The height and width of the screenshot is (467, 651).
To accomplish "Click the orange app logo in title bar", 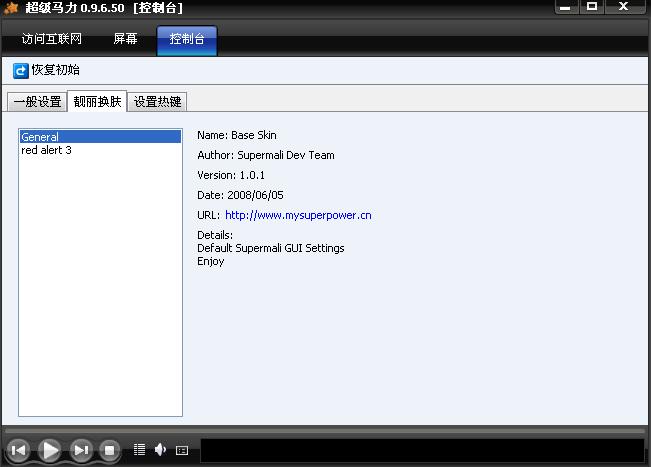I will click(11, 7).
